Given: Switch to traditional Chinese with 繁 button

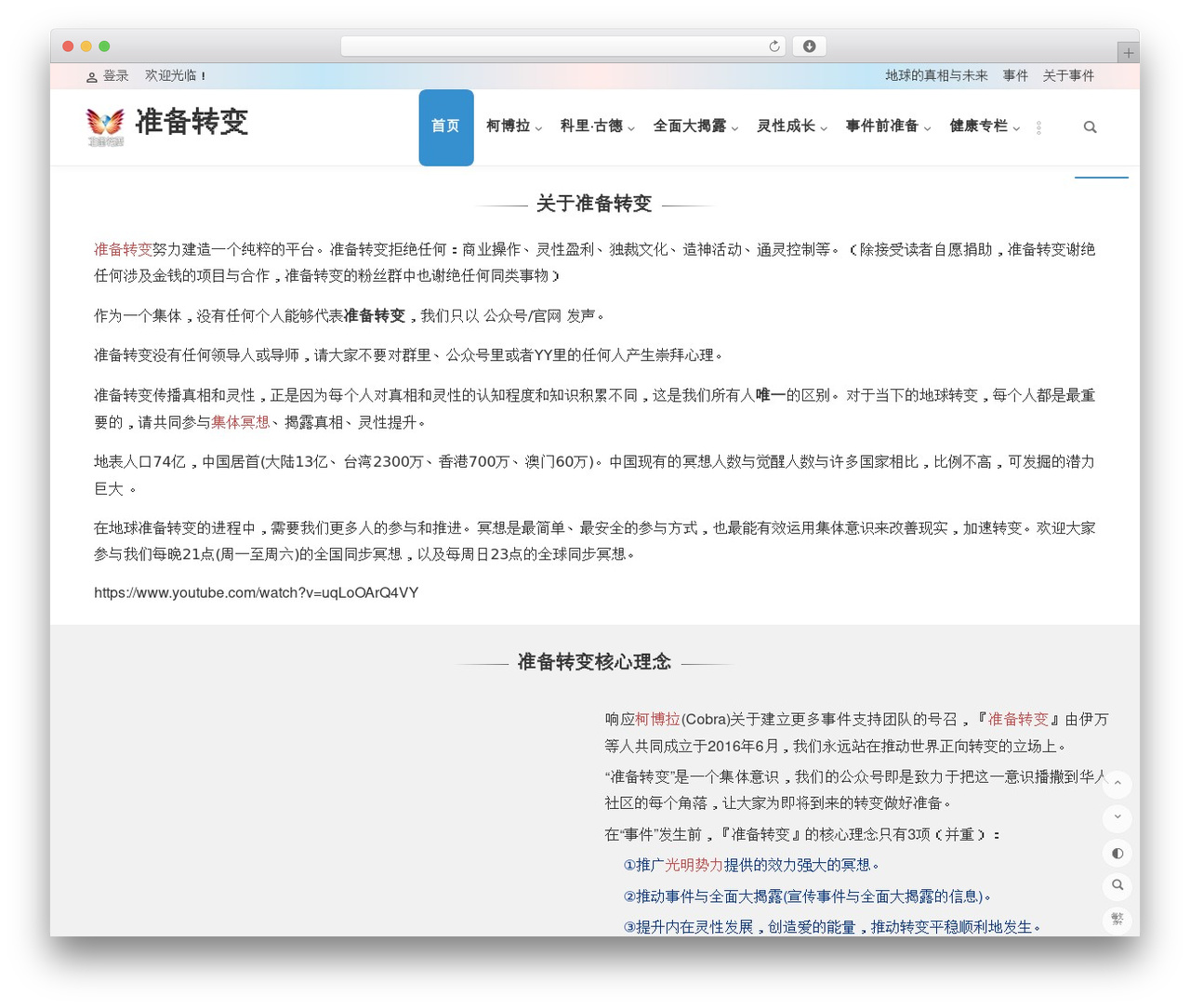Looking at the screenshot, I should [1117, 920].
